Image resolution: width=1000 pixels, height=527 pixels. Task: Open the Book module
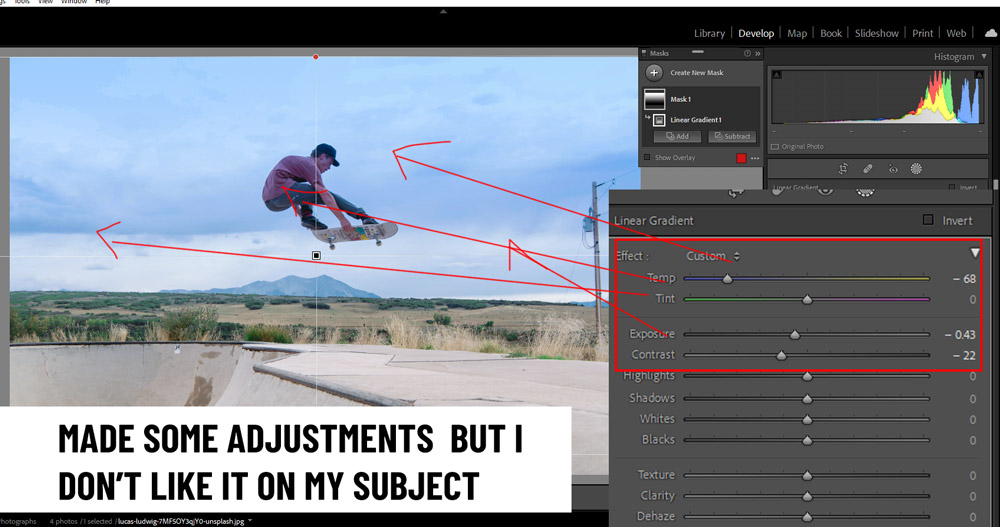[x=830, y=33]
